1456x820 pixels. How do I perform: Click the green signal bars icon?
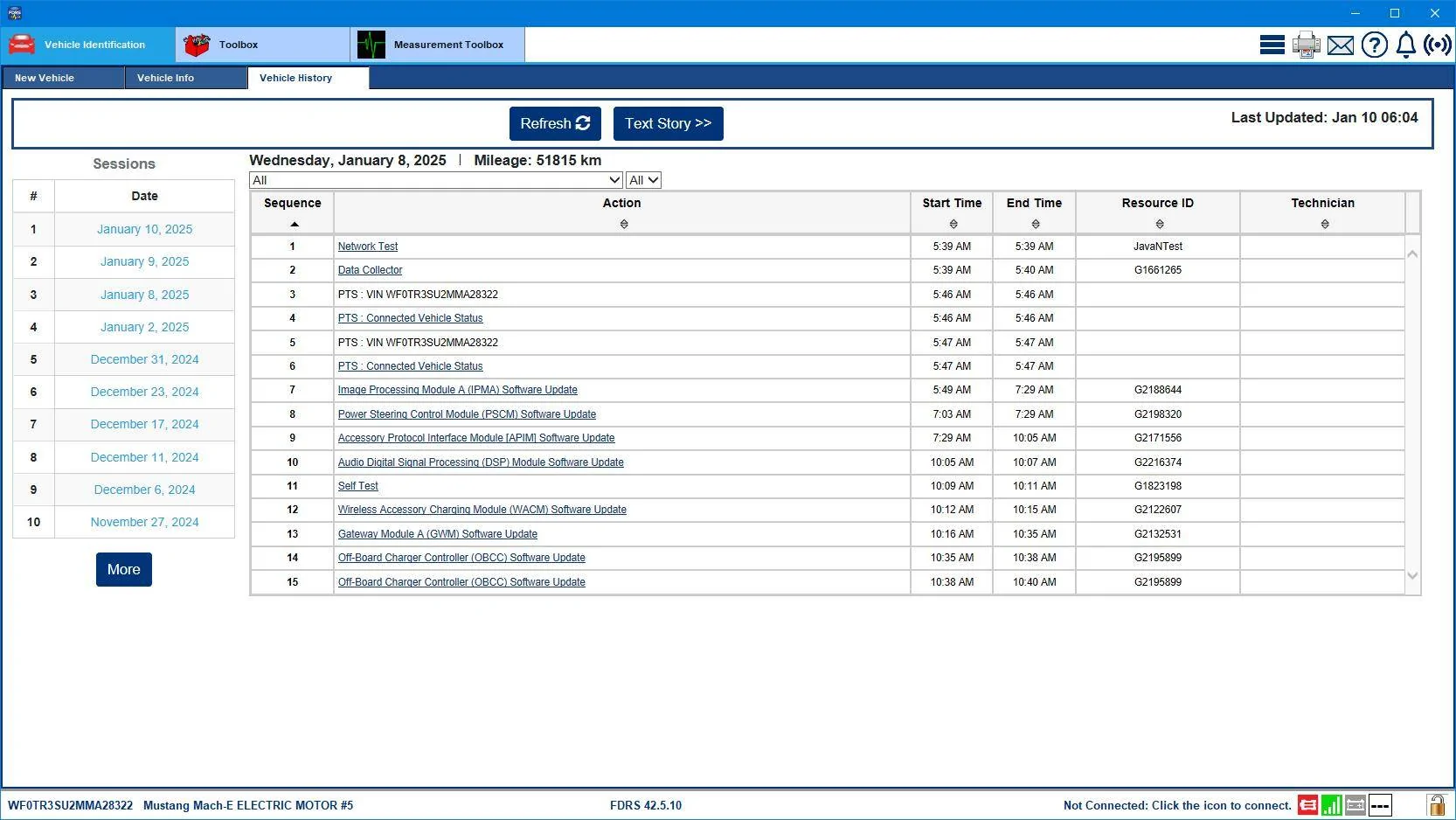click(x=1332, y=805)
